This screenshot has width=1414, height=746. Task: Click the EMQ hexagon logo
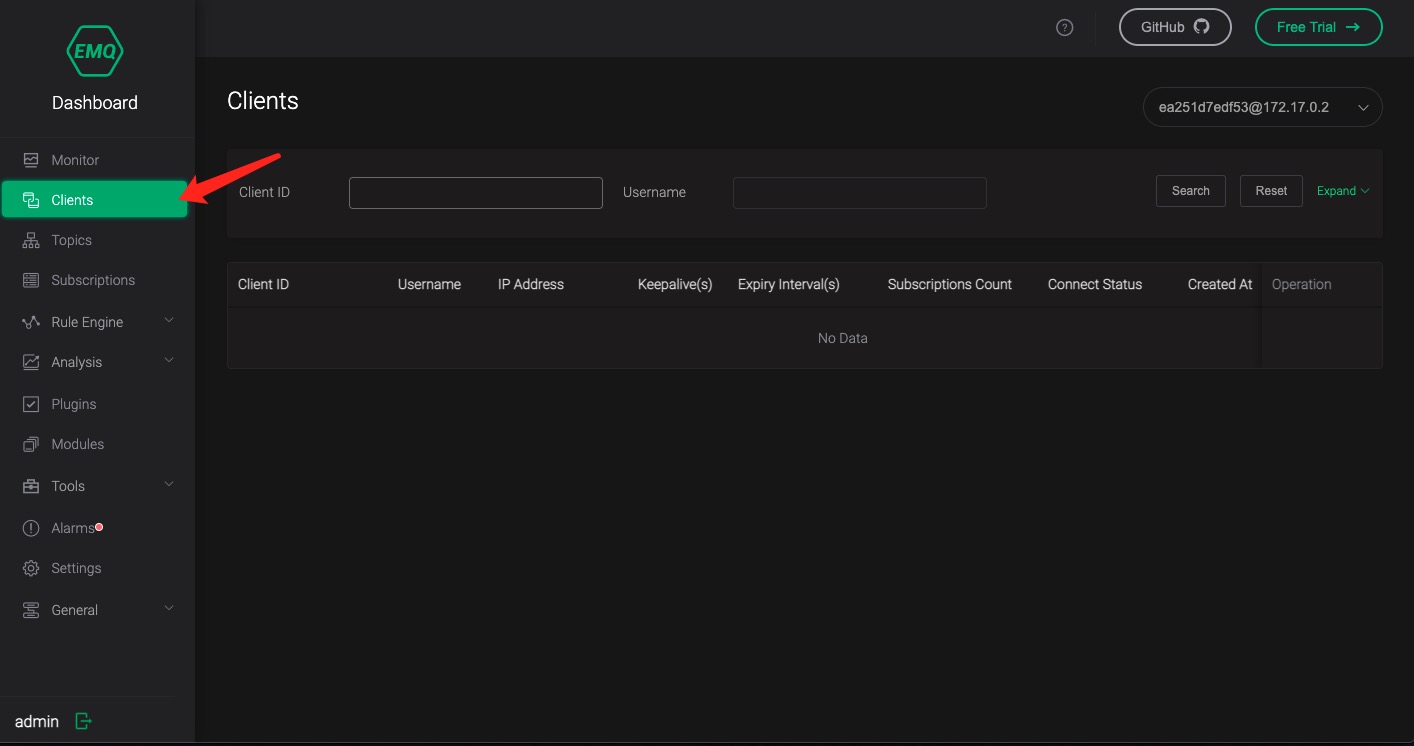(95, 49)
